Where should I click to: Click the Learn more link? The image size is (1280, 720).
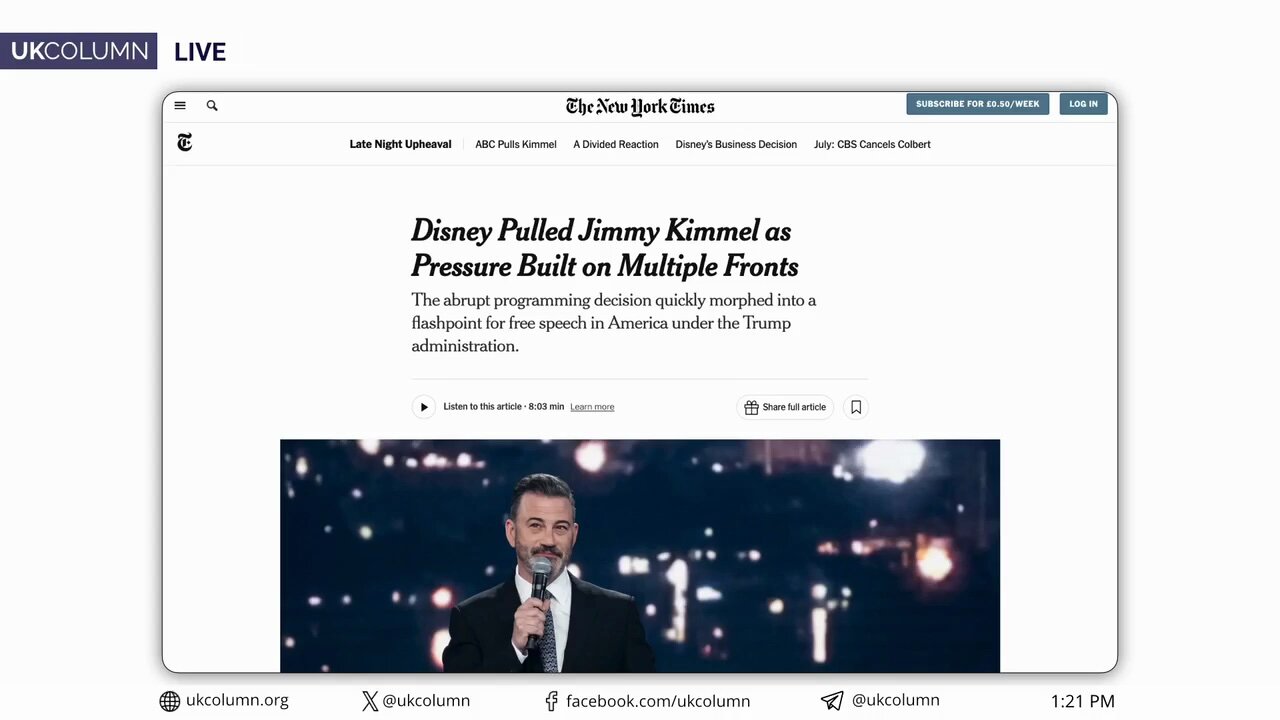click(592, 407)
